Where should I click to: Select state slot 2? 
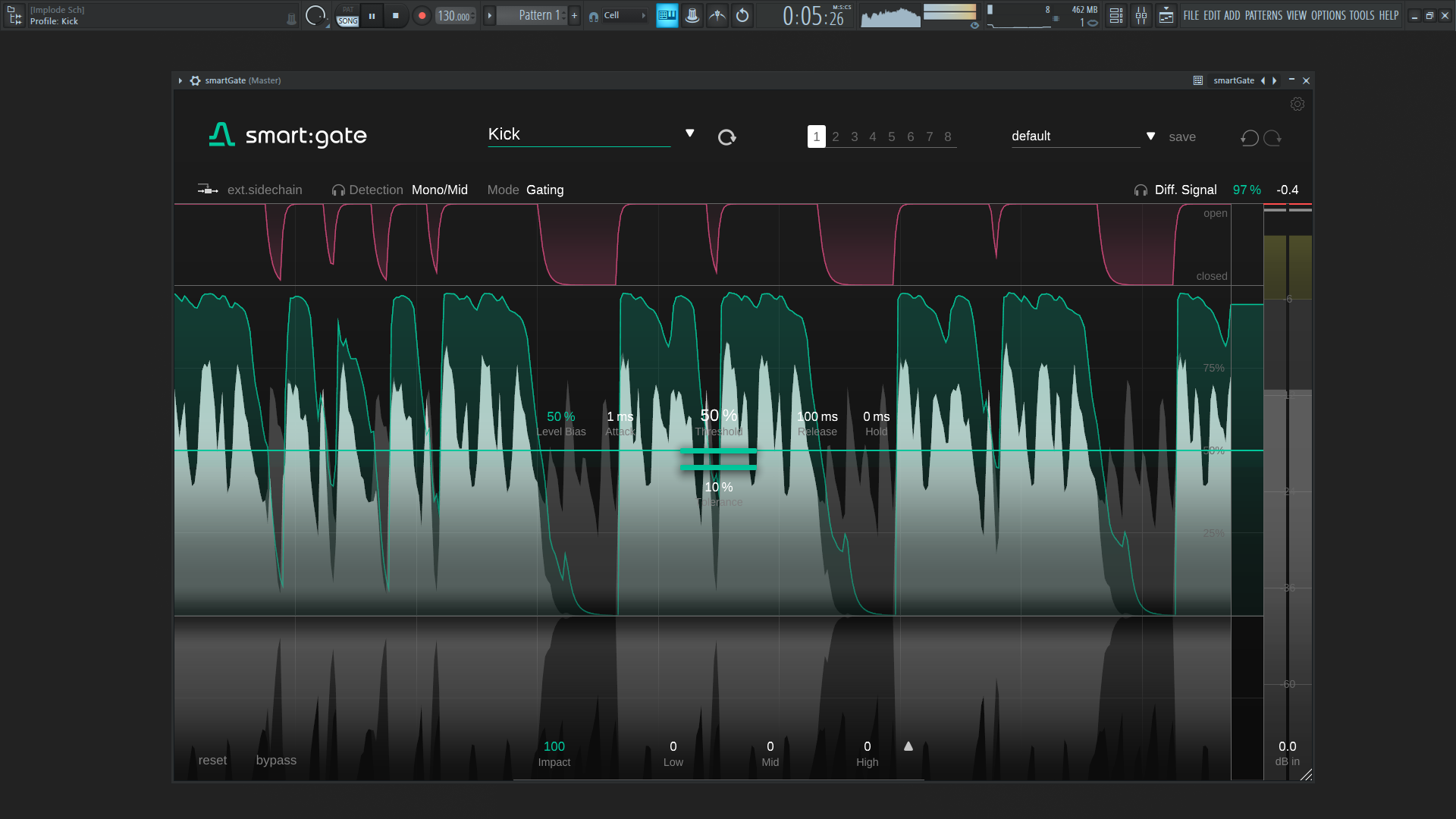pos(836,136)
